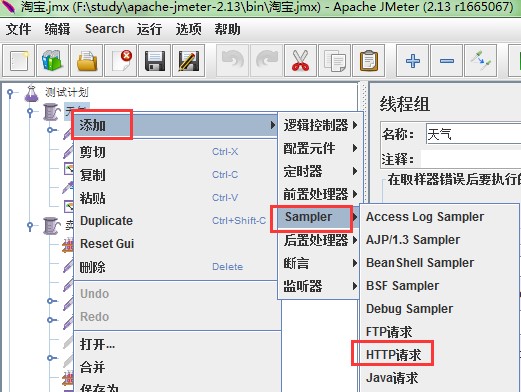This screenshot has width=521, height=392.
Task: Select Debug Sampler
Action: coord(439,309)
